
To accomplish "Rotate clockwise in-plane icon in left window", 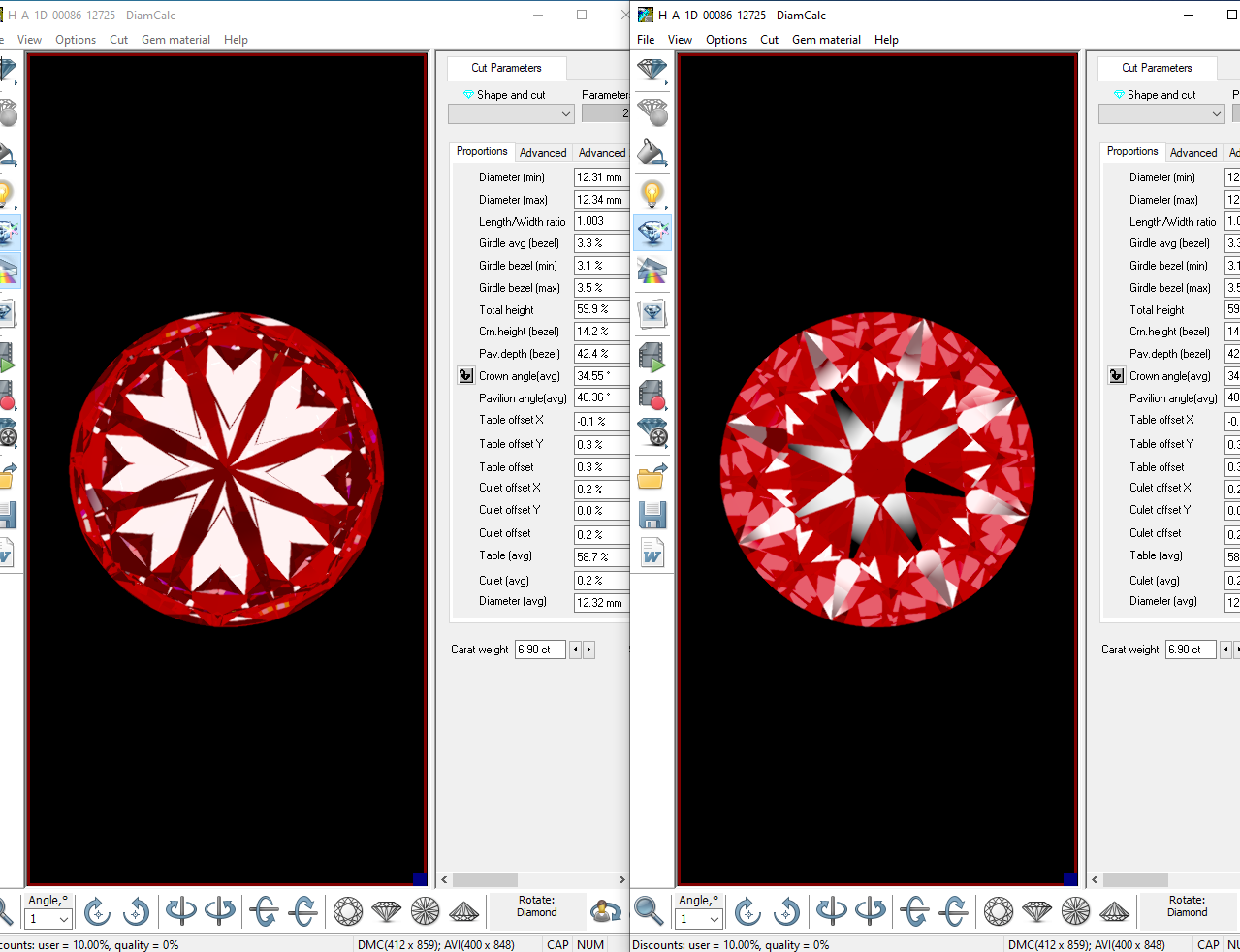I will tap(97, 911).
